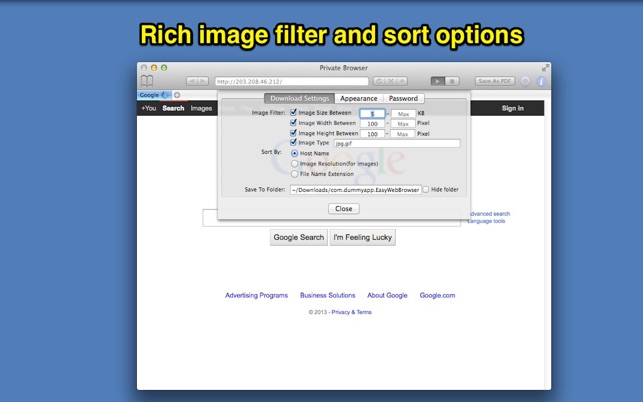Enable the Hide folder checkbox
Image resolution: width=643 pixels, height=402 pixels.
(x=426, y=190)
